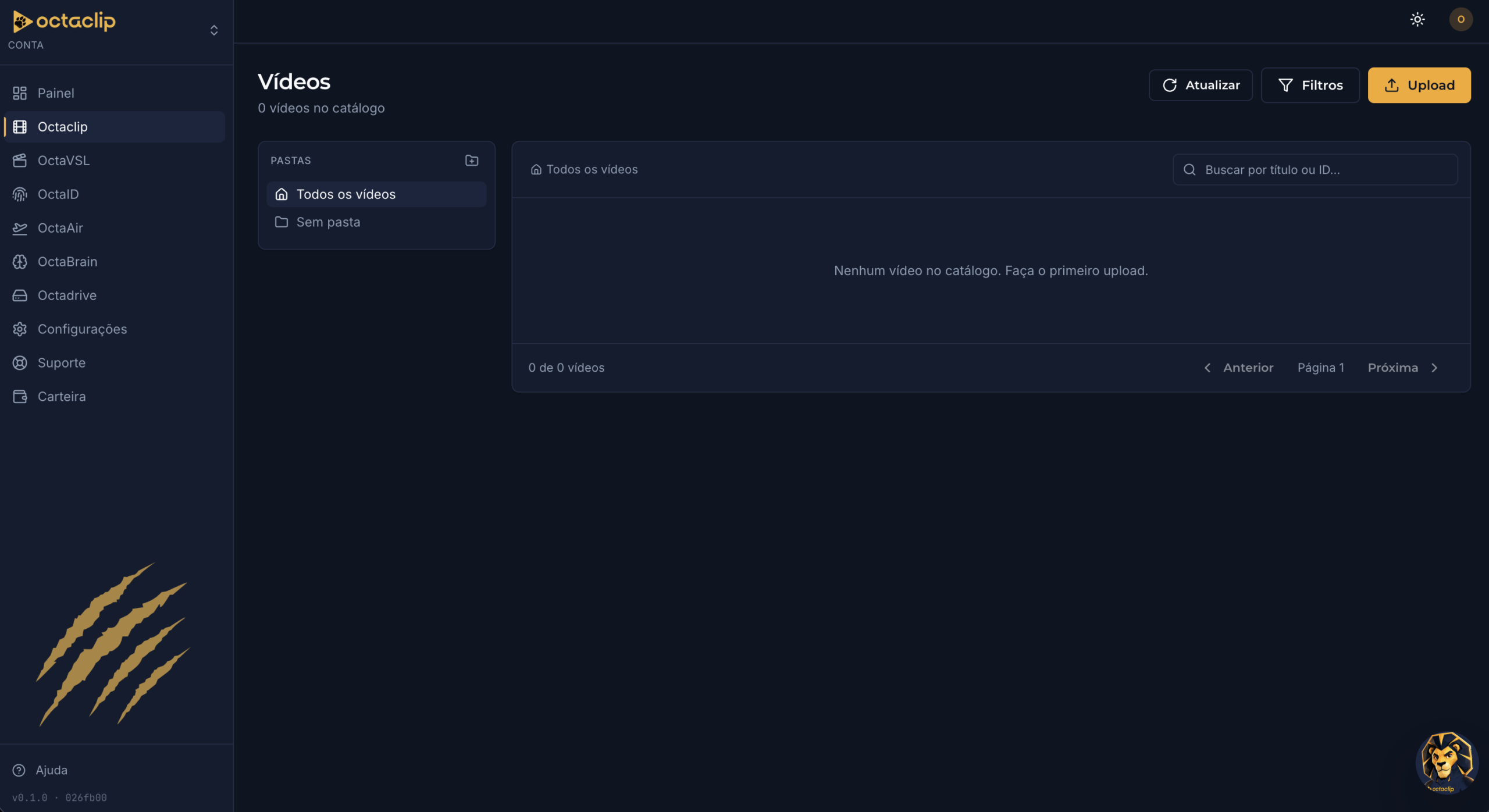Toggle the light theme sun icon
This screenshot has height=812, width=1489.
1417,19
